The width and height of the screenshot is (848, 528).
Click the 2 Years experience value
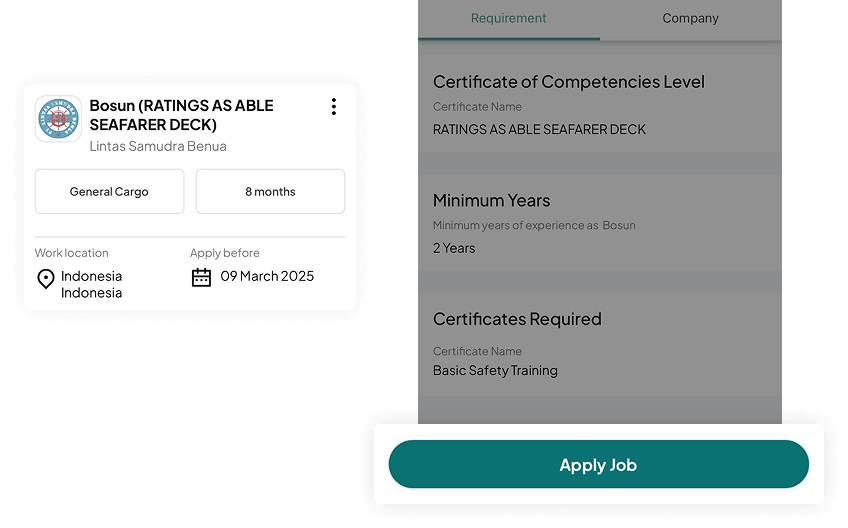click(x=454, y=248)
